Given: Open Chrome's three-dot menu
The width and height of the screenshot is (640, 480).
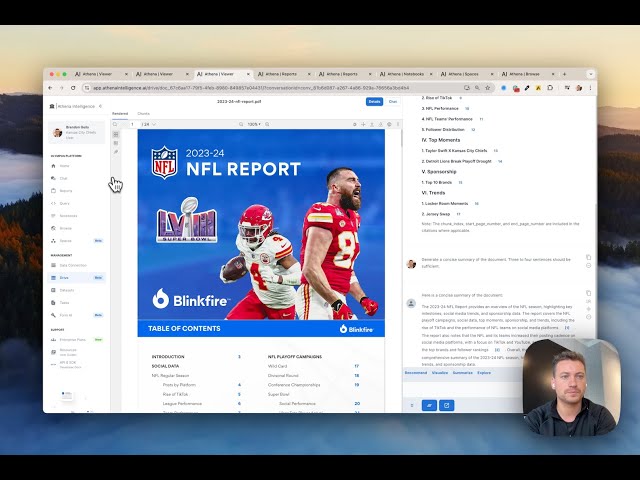Looking at the screenshot, I should pos(590,88).
